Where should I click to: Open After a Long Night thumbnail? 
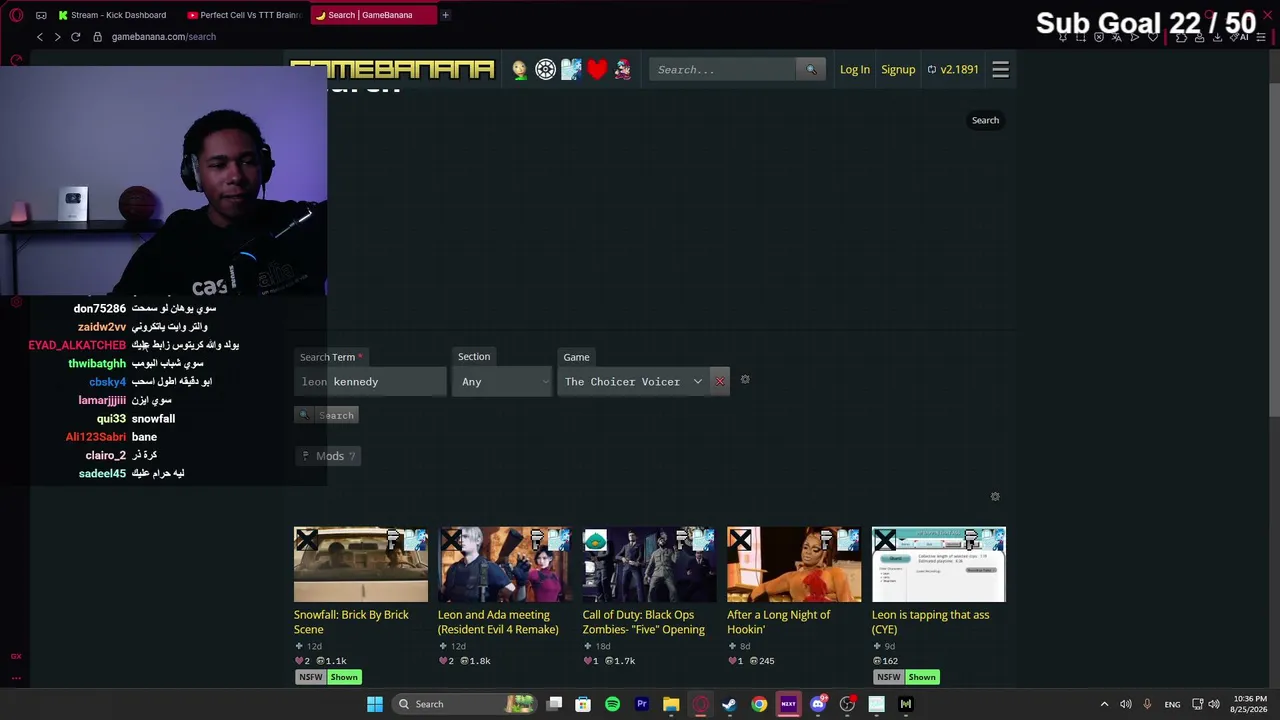(794, 565)
